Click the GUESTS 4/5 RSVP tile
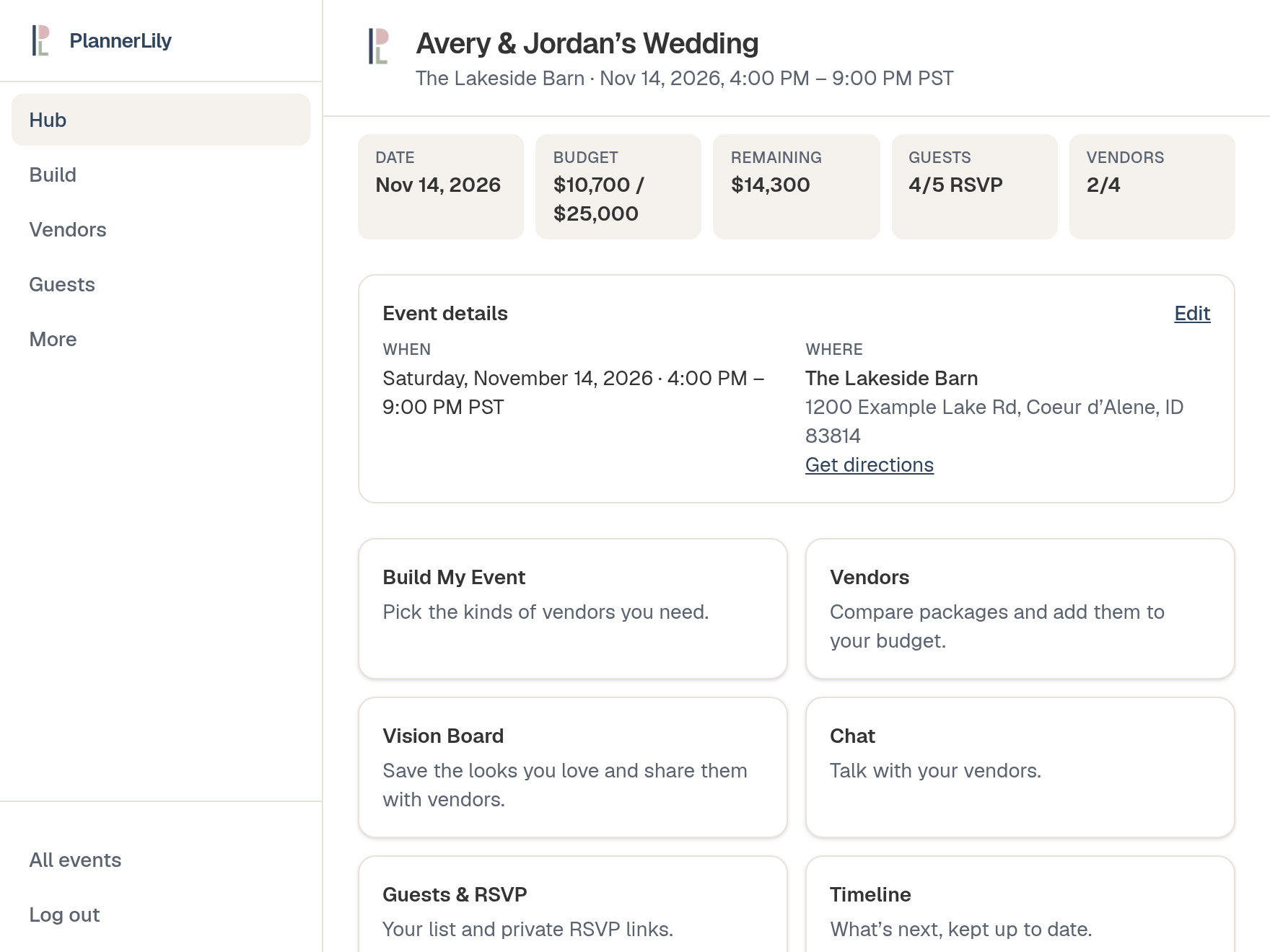The height and width of the screenshot is (952, 1270). pyautogui.click(x=975, y=187)
